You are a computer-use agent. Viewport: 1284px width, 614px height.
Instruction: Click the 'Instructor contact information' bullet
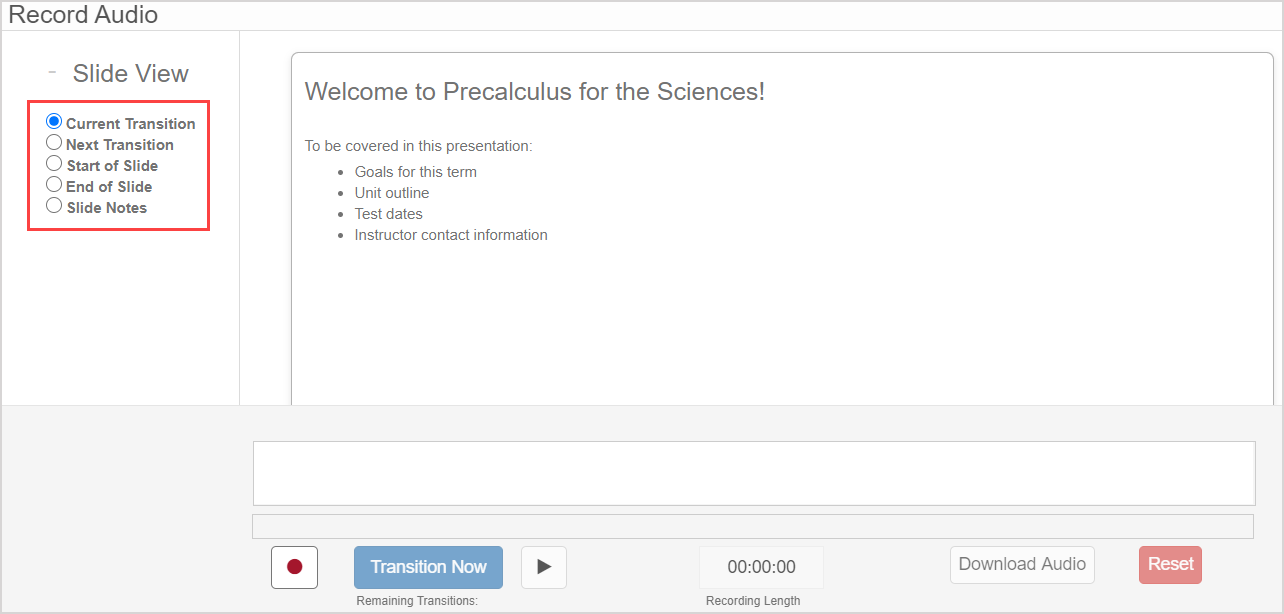(450, 235)
